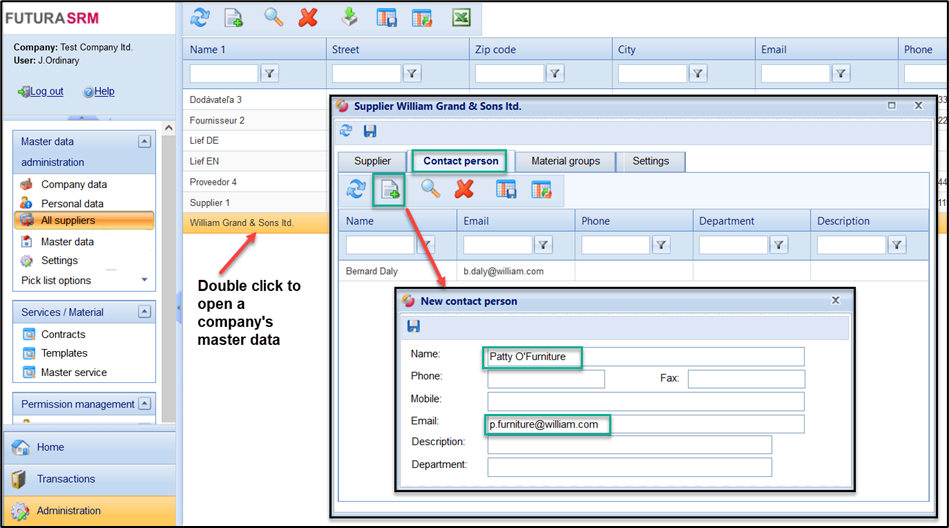
Task: Add new contact person using the document-plus icon
Action: click(389, 190)
